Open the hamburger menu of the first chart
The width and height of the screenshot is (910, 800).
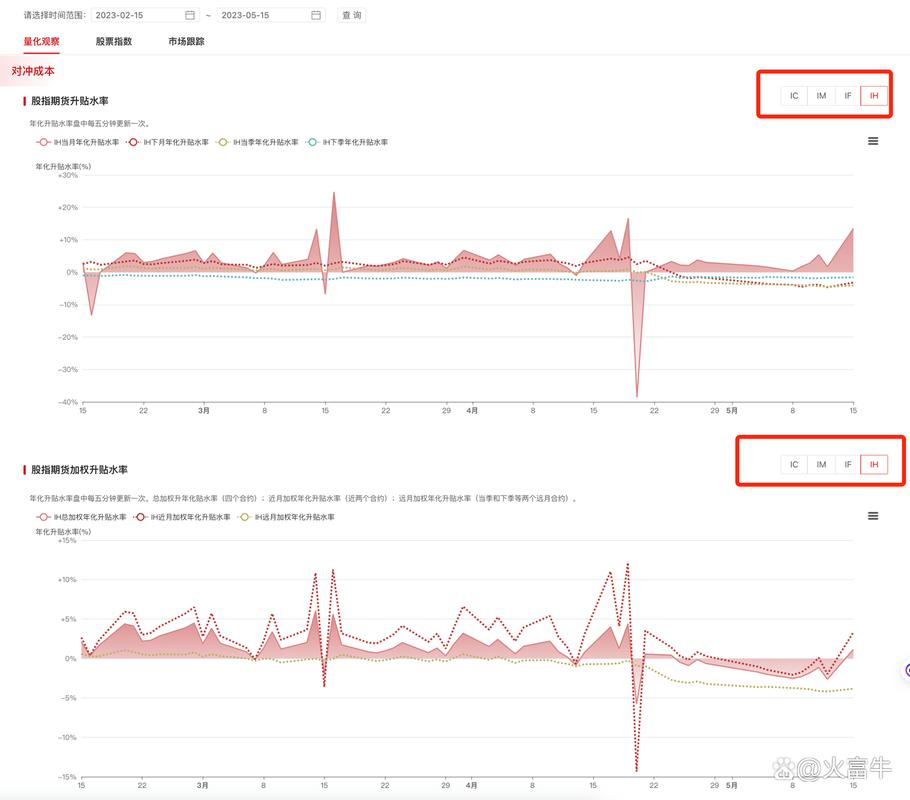(873, 142)
